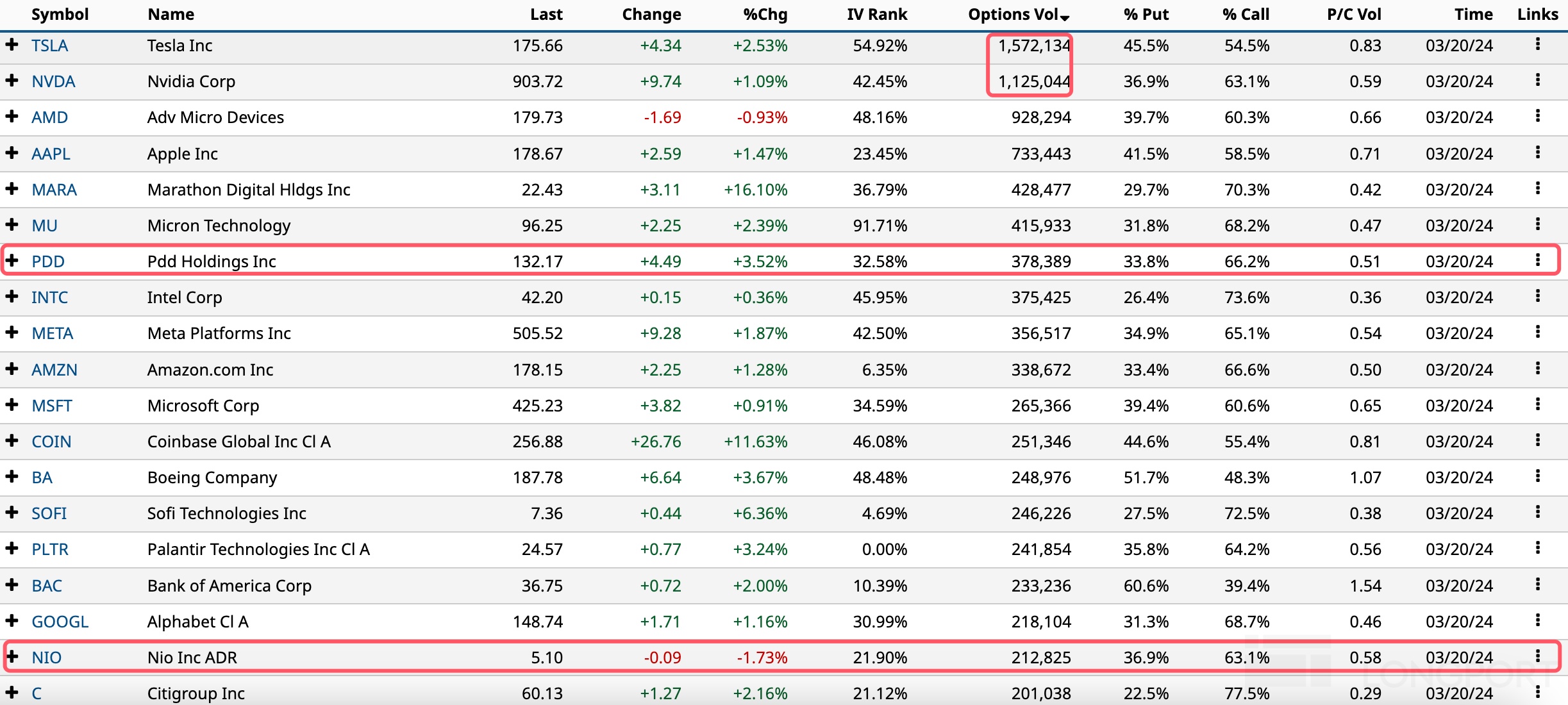This screenshot has width=1568, height=705.
Task: Click the SOFI ticker link
Action: pos(49,513)
